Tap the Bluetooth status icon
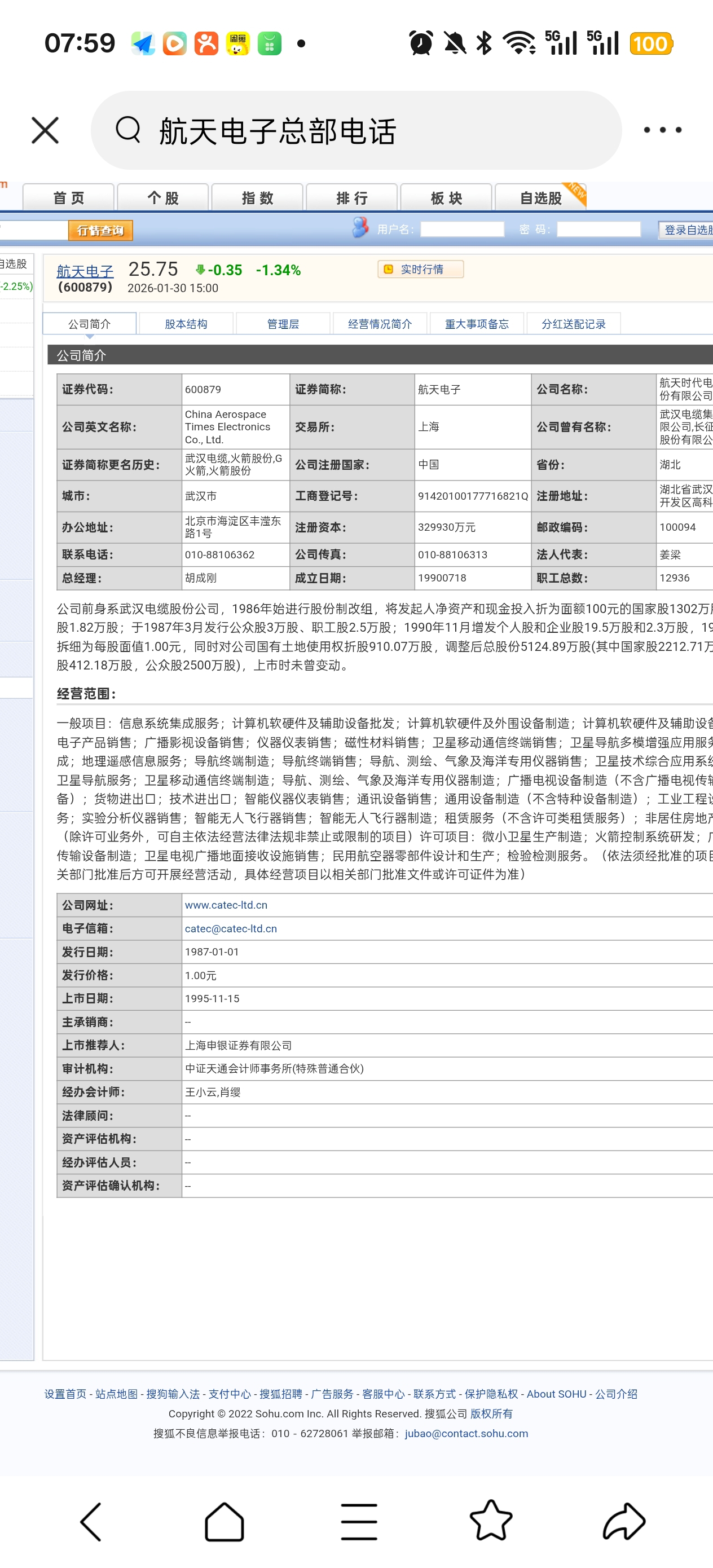The image size is (713, 1568). click(x=484, y=43)
